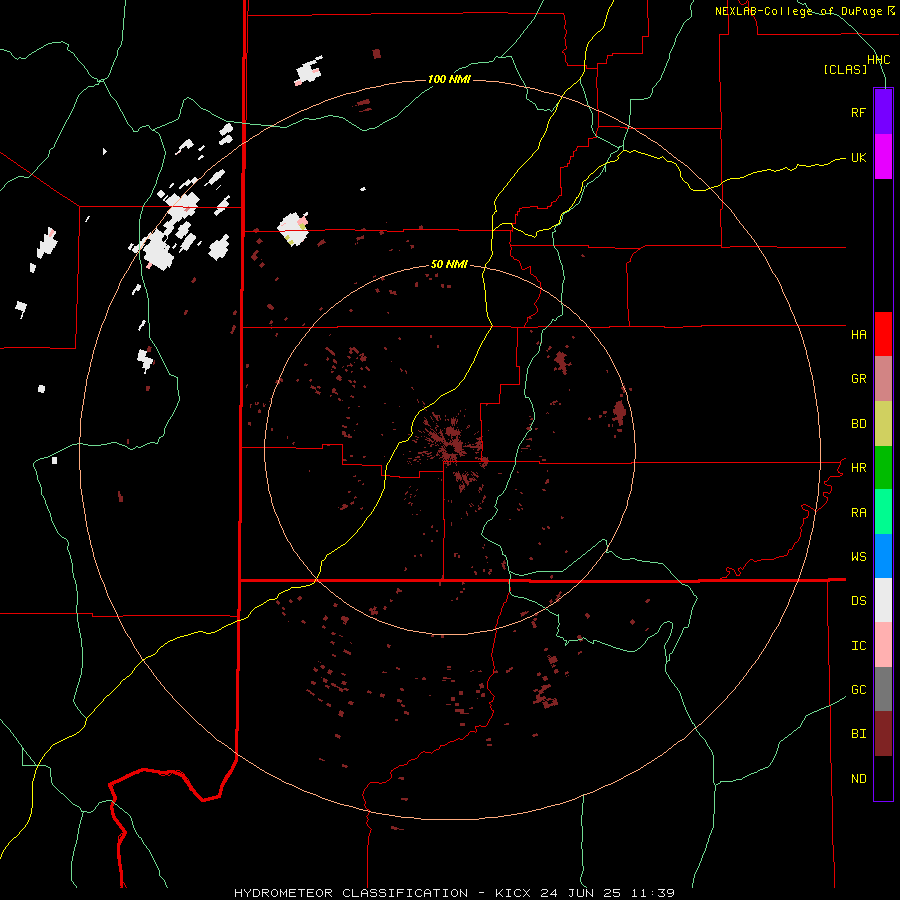The image size is (900, 900).
Task: Click the BD legend label
Action: click(858, 424)
